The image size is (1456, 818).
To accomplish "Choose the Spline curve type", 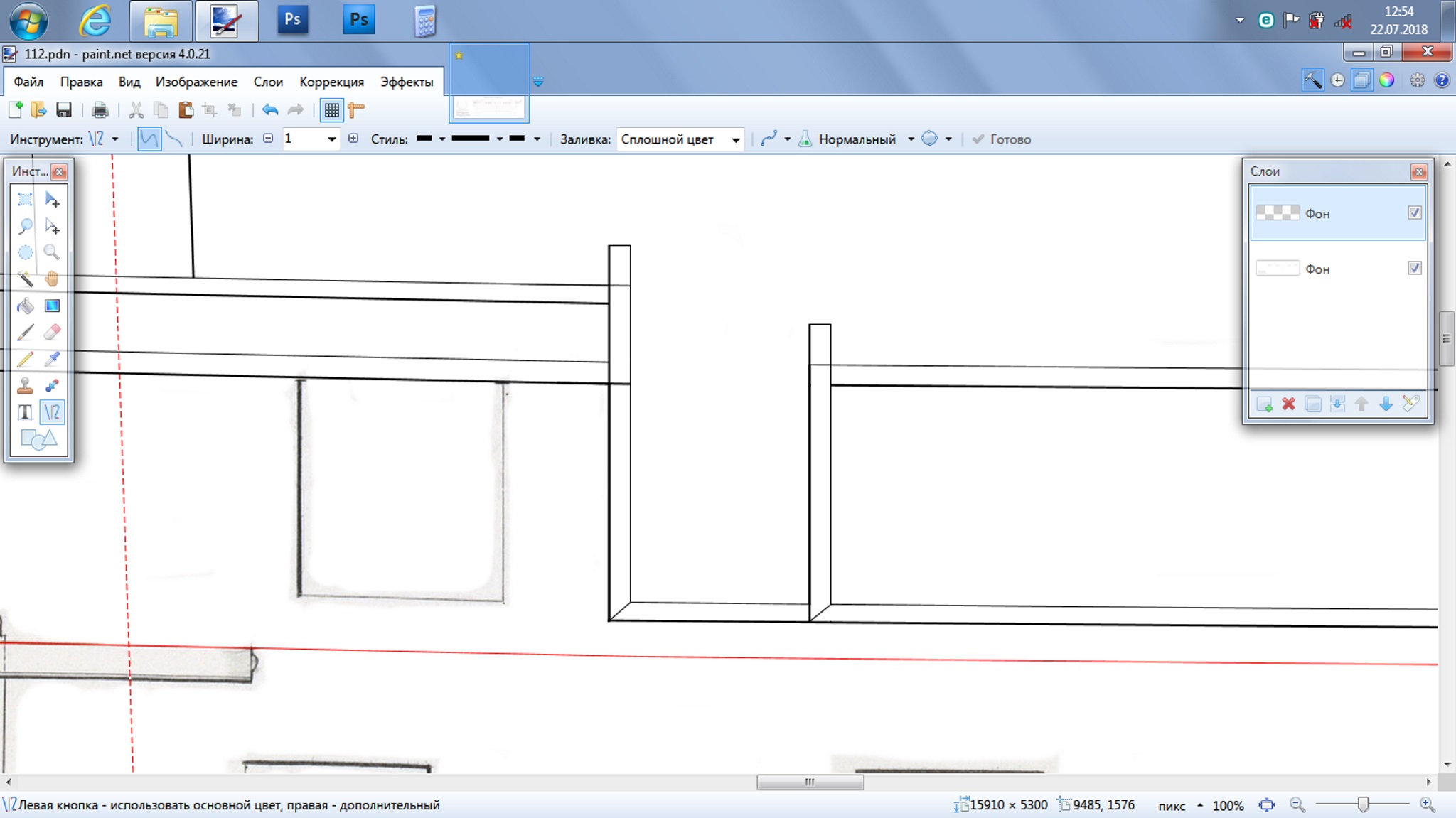I will click(x=149, y=139).
